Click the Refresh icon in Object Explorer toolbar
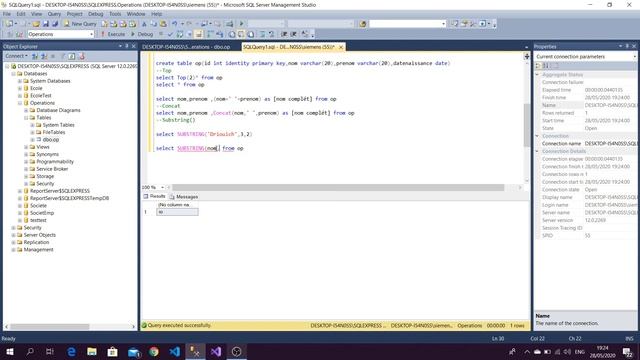This screenshot has height=360, width=640. tap(72, 56)
